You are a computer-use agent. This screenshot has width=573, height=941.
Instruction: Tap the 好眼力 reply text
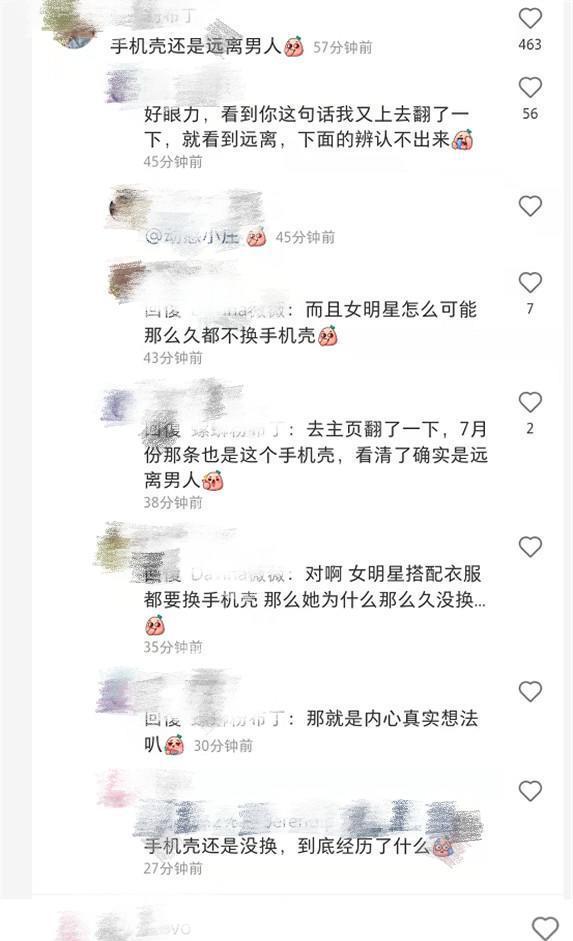(x=306, y=127)
